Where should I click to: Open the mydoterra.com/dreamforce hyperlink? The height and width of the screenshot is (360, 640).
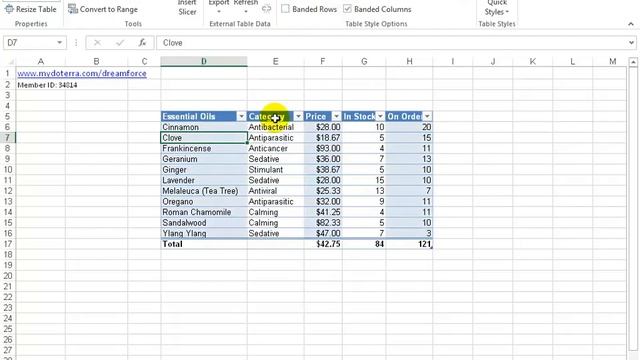tap(82, 73)
